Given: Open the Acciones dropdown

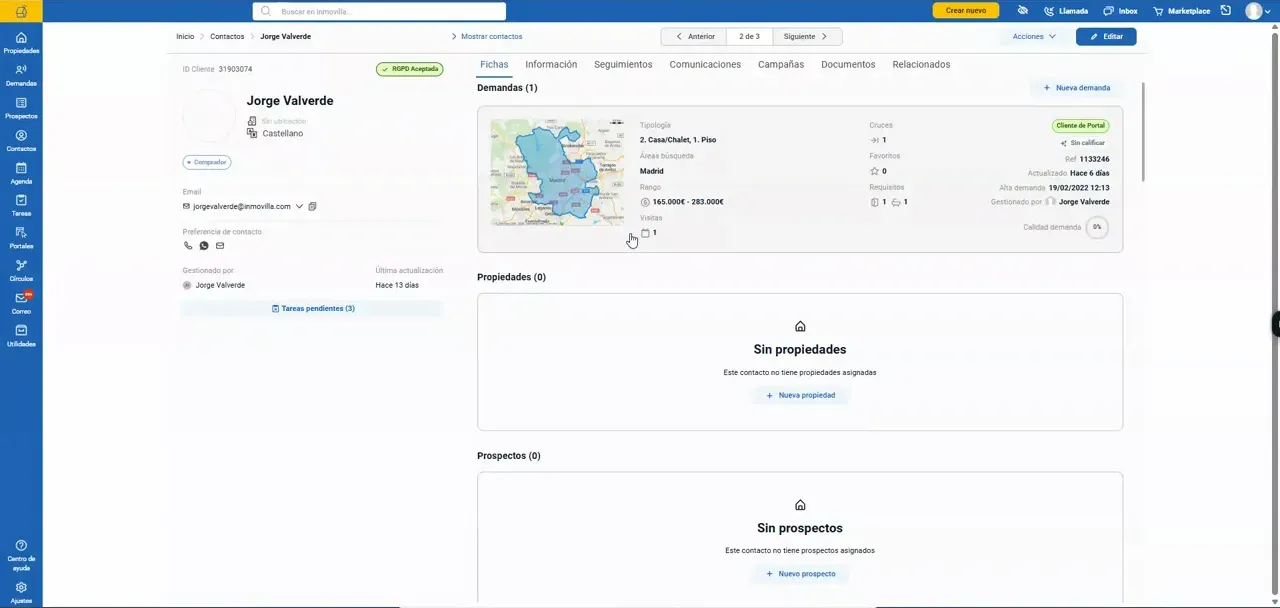Looking at the screenshot, I should coord(1034,36).
